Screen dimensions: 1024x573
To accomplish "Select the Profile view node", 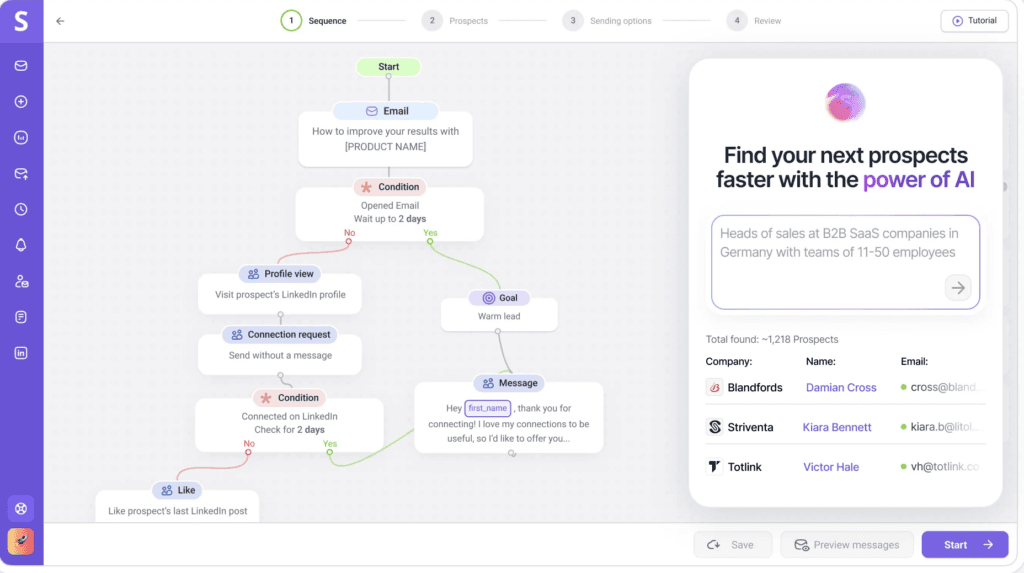I will coord(280,274).
